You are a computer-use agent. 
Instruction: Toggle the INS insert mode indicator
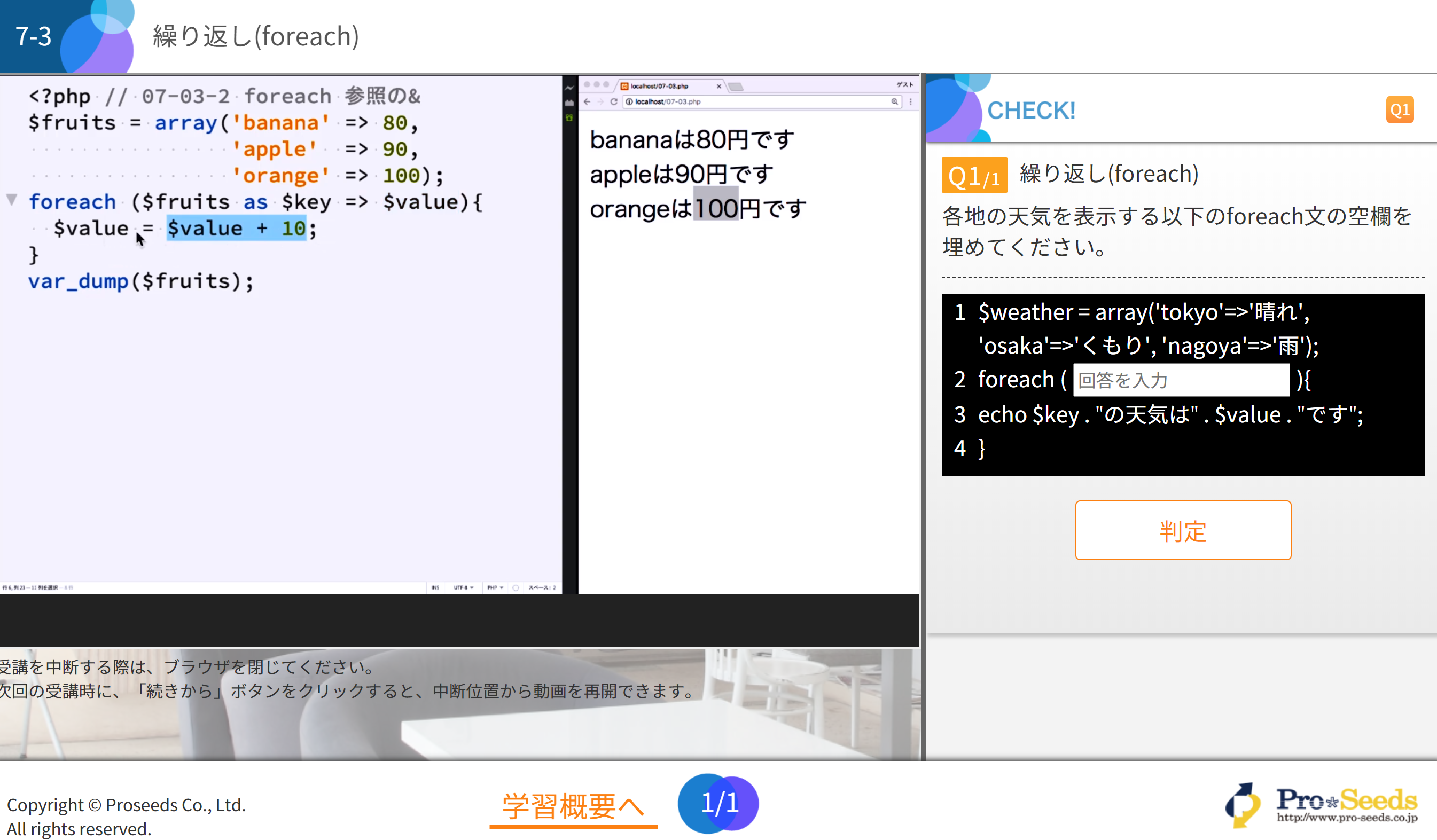click(435, 587)
